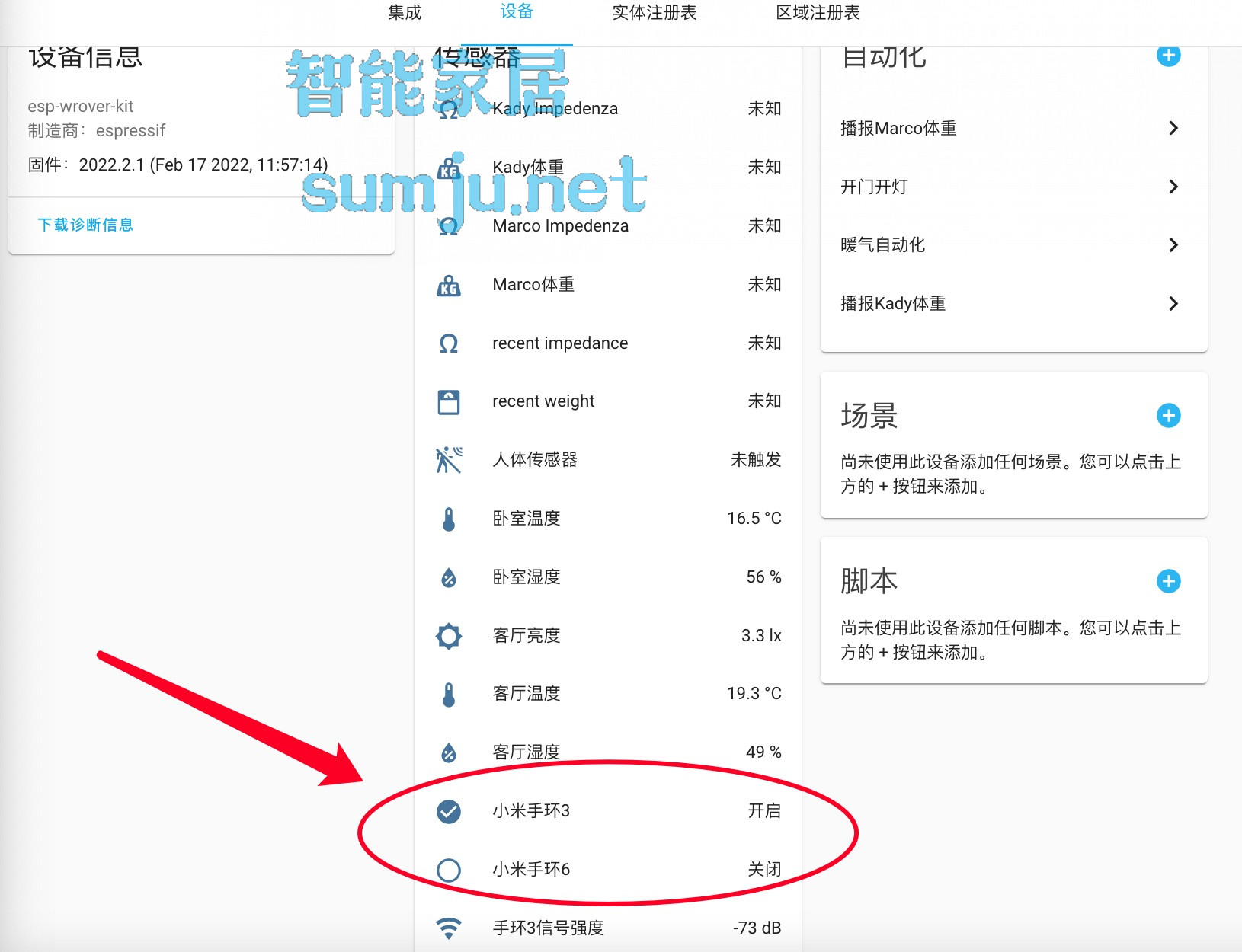Switch to the 集成 tab
The height and width of the screenshot is (952, 1242).
(405, 13)
